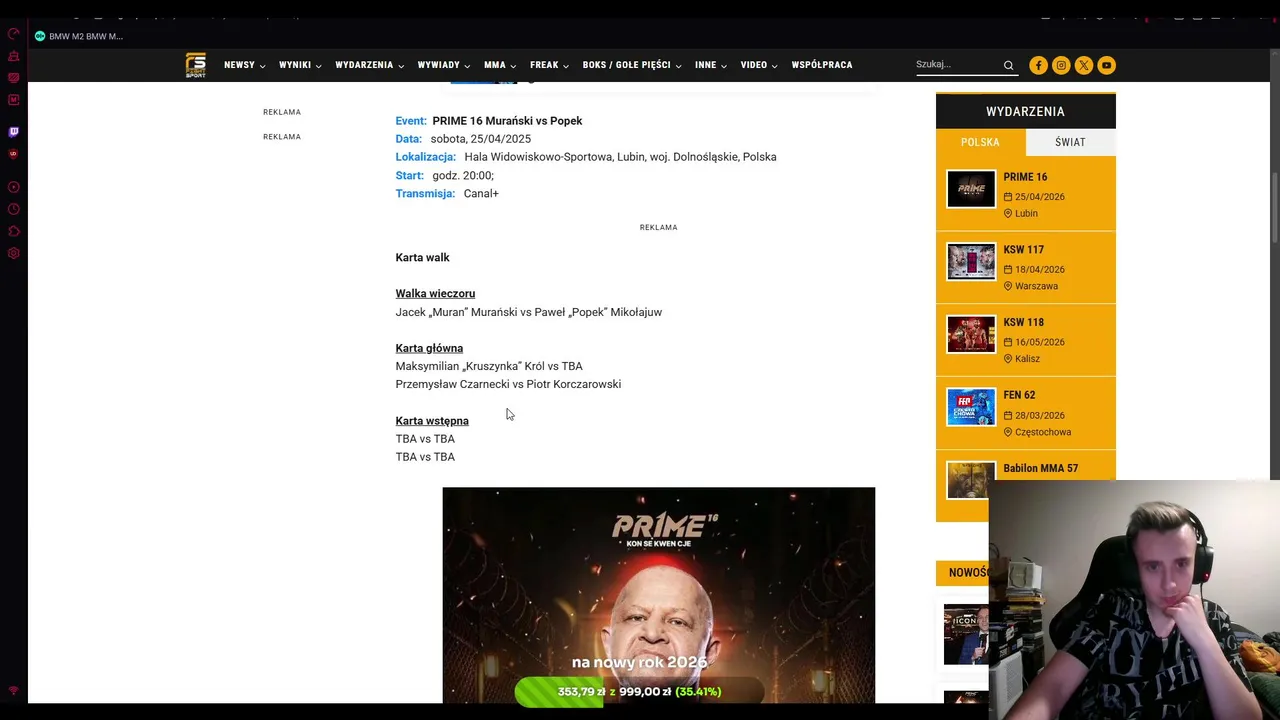Open the Facebook social icon

coord(1038,65)
